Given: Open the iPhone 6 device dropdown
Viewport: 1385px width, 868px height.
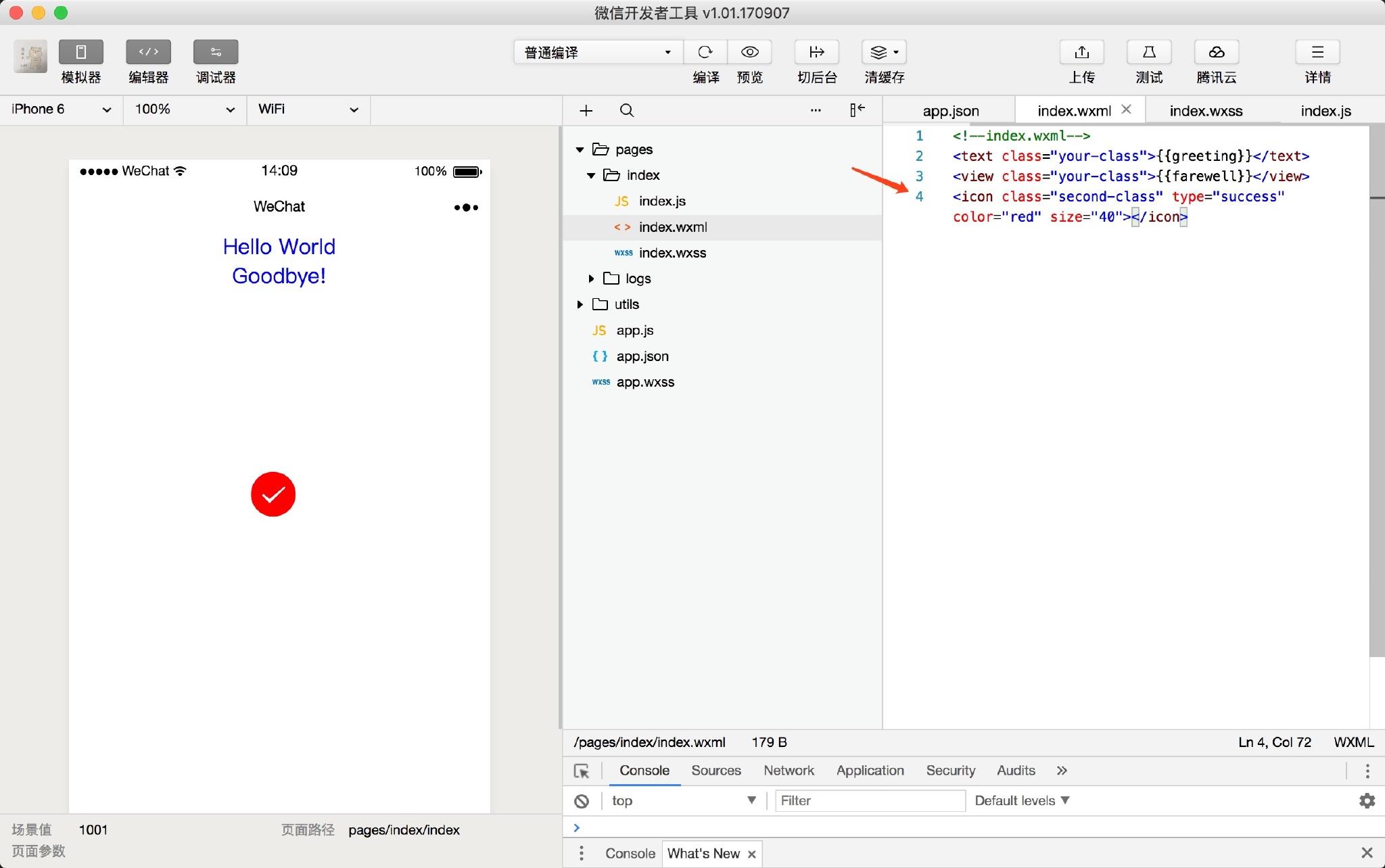Looking at the screenshot, I should click(x=61, y=110).
